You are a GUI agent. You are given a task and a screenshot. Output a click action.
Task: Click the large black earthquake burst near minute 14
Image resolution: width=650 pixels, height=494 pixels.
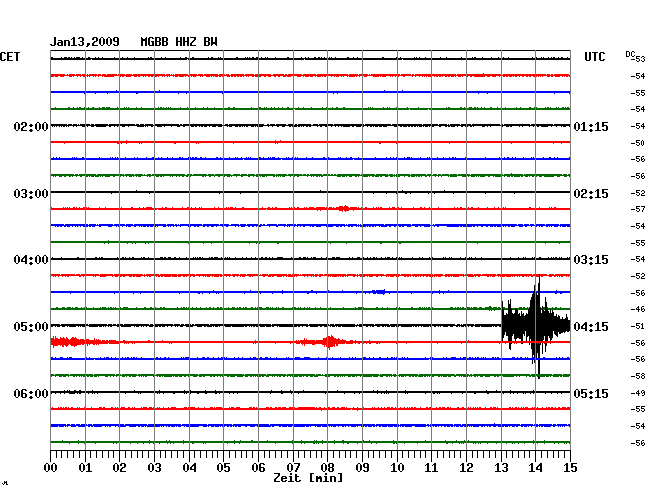point(536,326)
